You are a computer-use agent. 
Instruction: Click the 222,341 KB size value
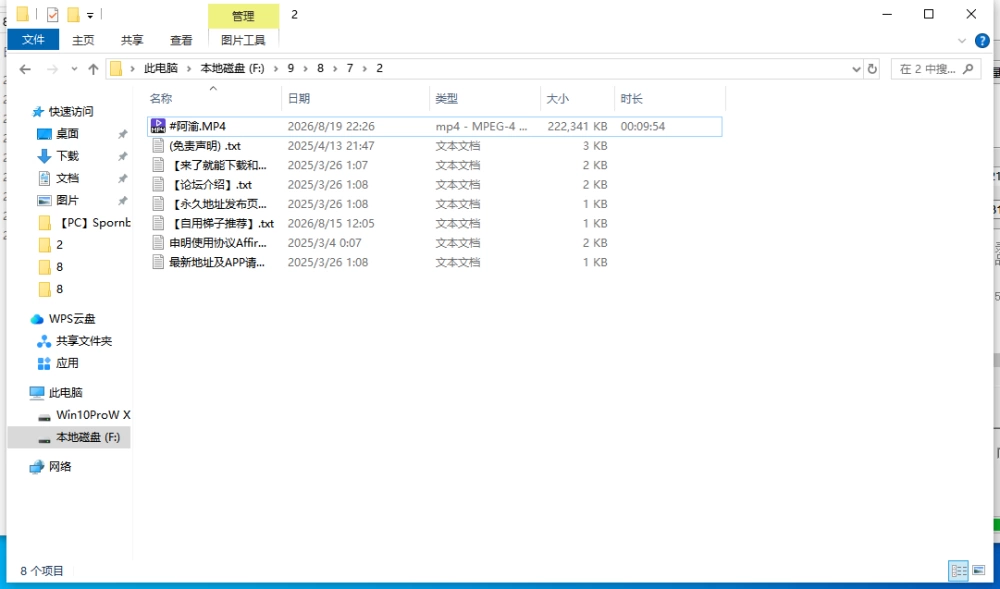(577, 126)
